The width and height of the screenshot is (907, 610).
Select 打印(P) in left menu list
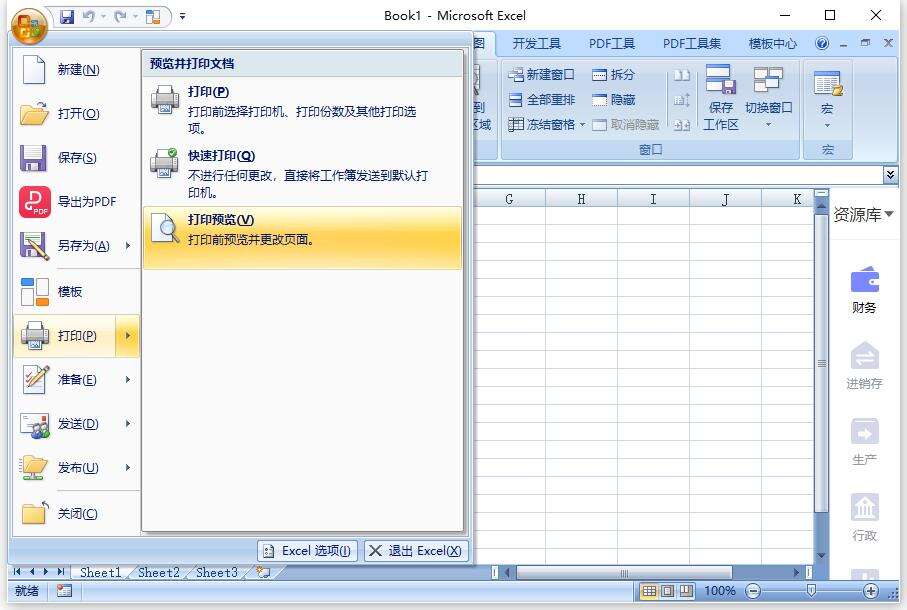(65, 336)
